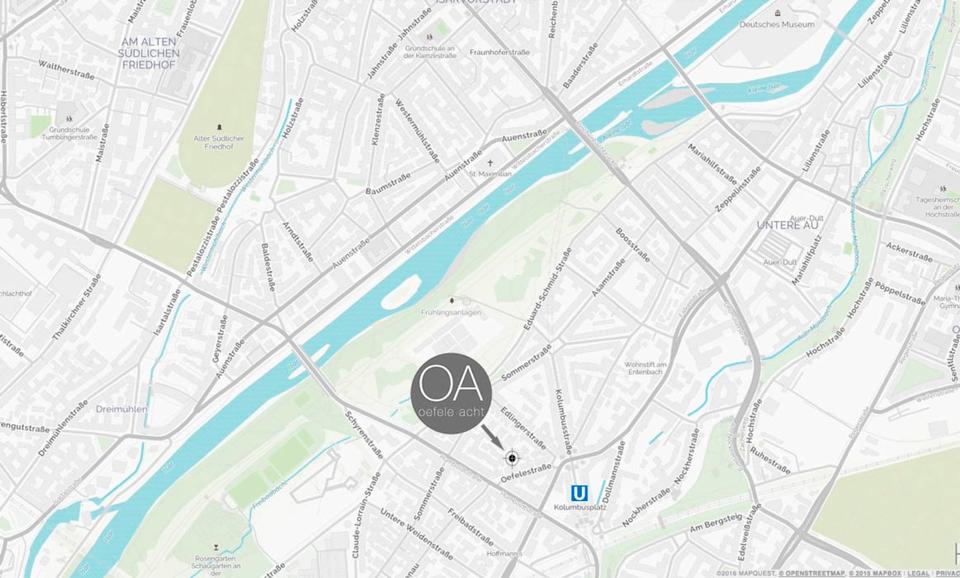
Task: Select the Tagesheimschule an der Hochstraße icon
Action: pyautogui.click(x=943, y=189)
